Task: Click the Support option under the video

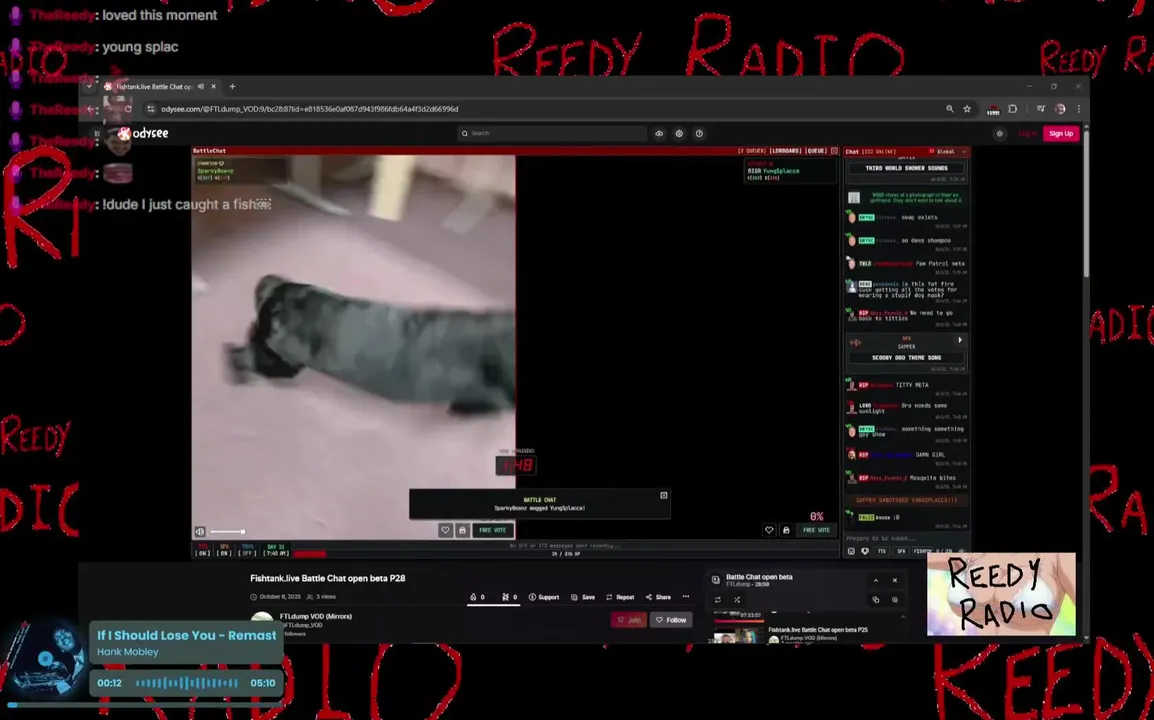Action: pos(544,597)
